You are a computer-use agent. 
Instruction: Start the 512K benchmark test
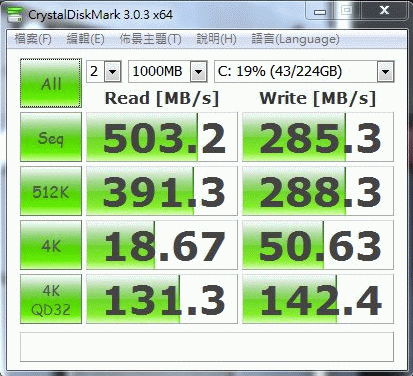pyautogui.click(x=51, y=191)
